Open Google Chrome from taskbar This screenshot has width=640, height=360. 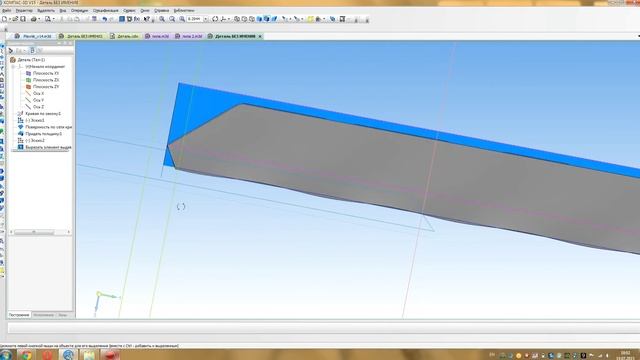click(x=27, y=355)
